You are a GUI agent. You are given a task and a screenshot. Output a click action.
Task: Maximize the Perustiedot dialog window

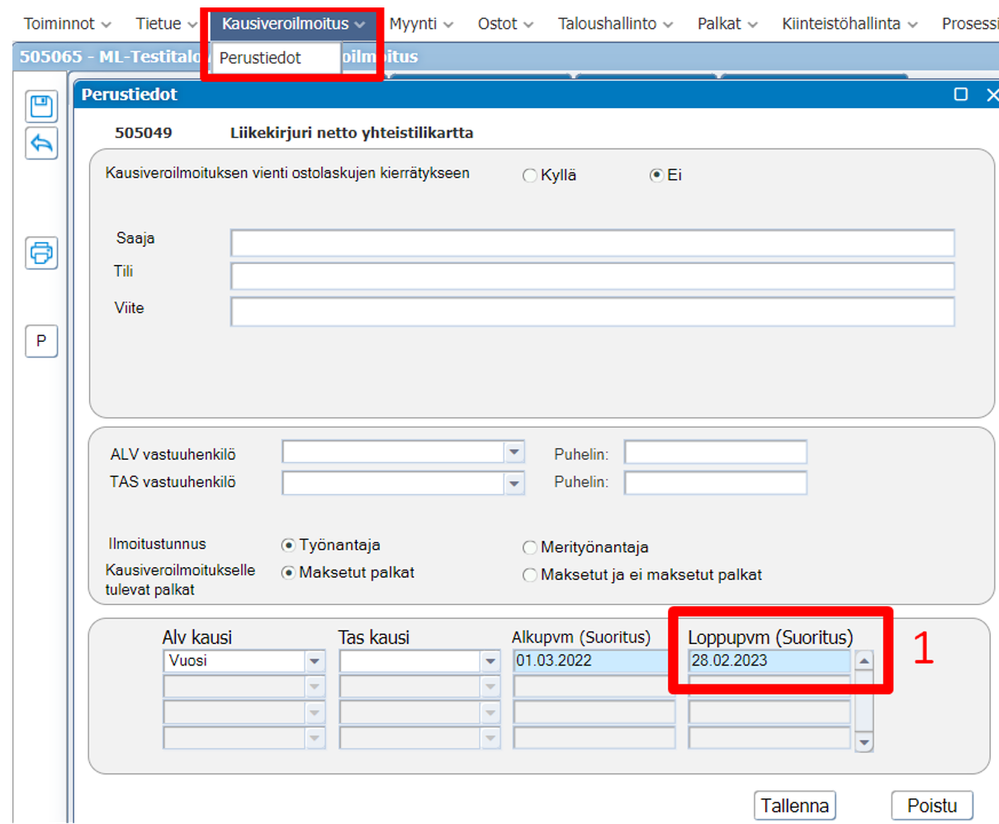coord(961,94)
